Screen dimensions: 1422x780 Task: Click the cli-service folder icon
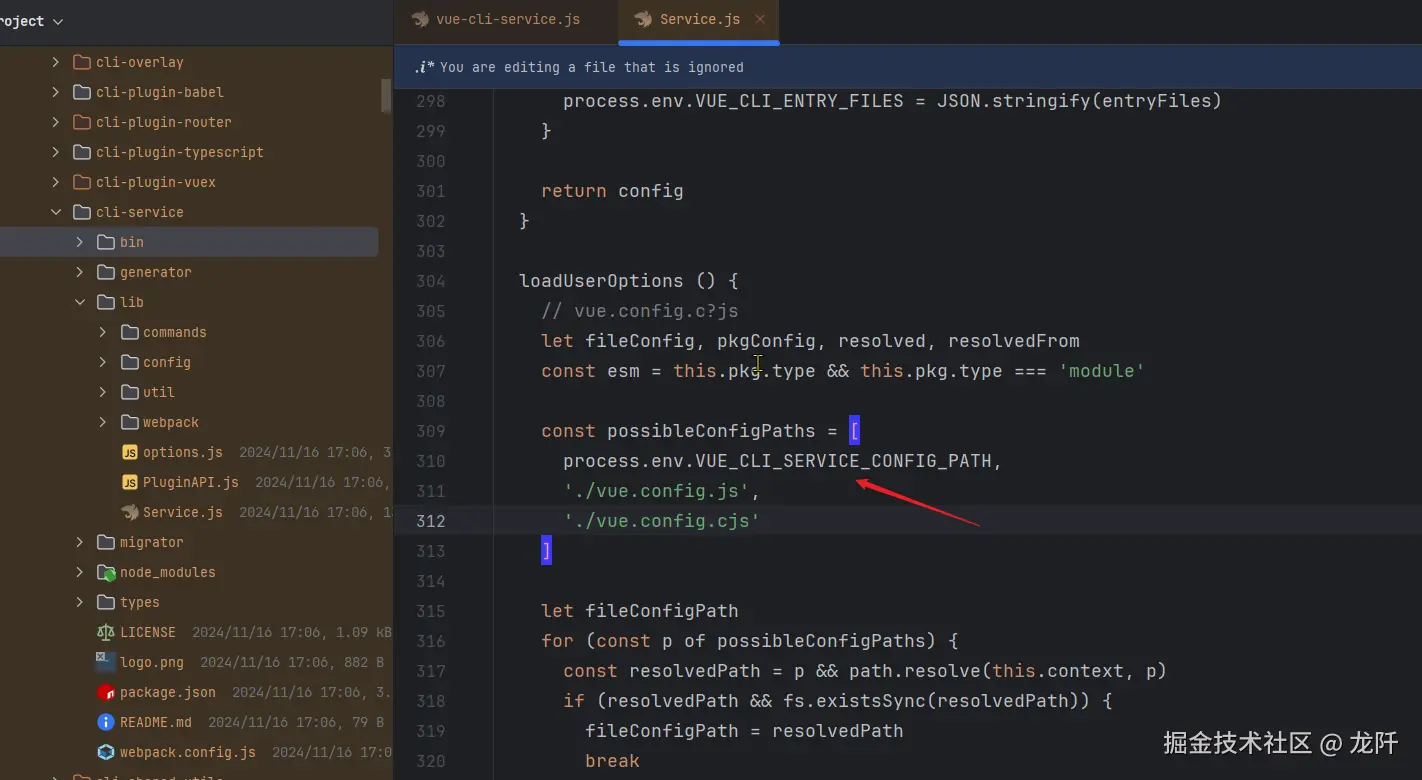point(82,212)
